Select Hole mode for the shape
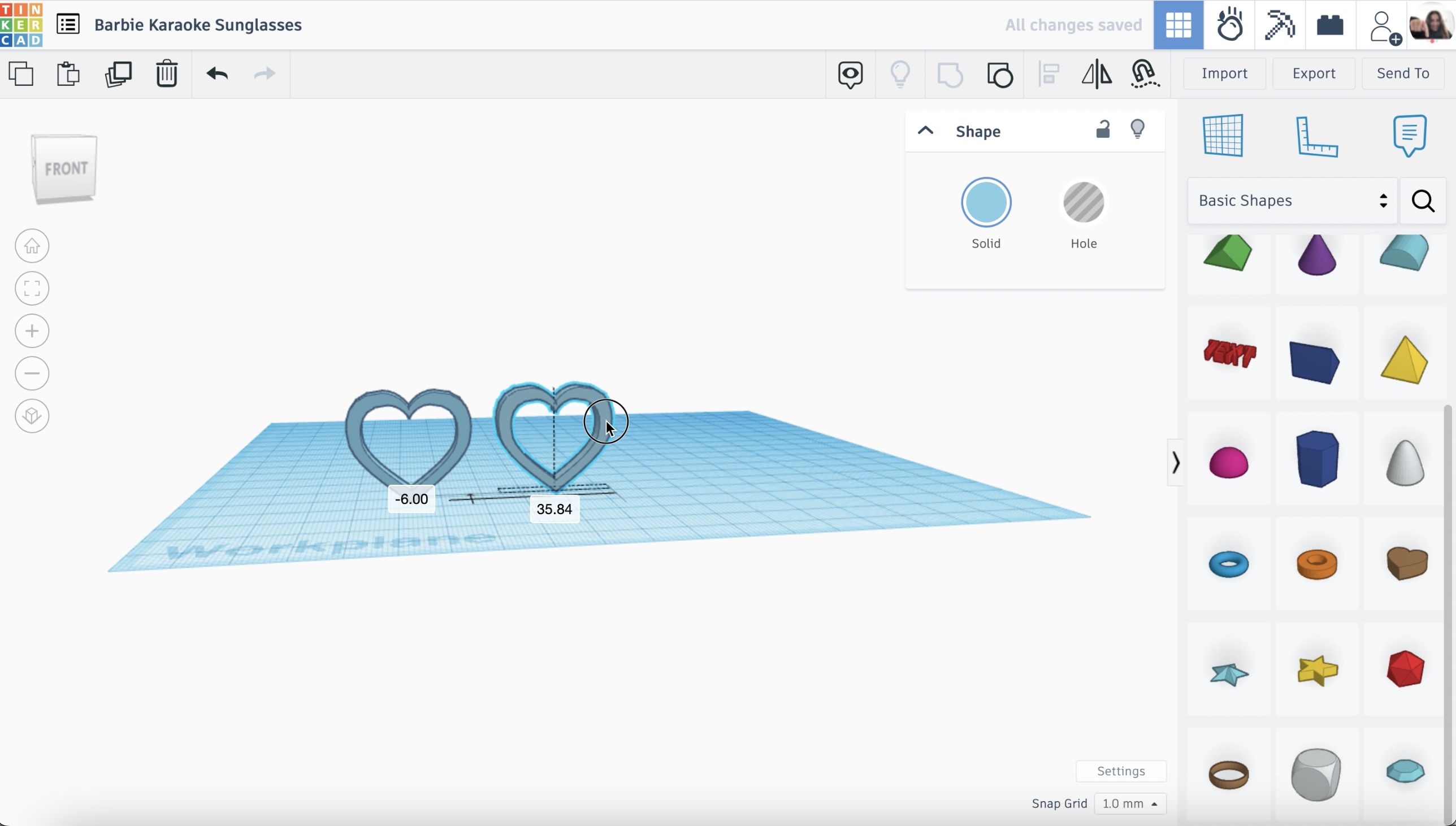The height and width of the screenshot is (826, 1456). coord(1084,202)
